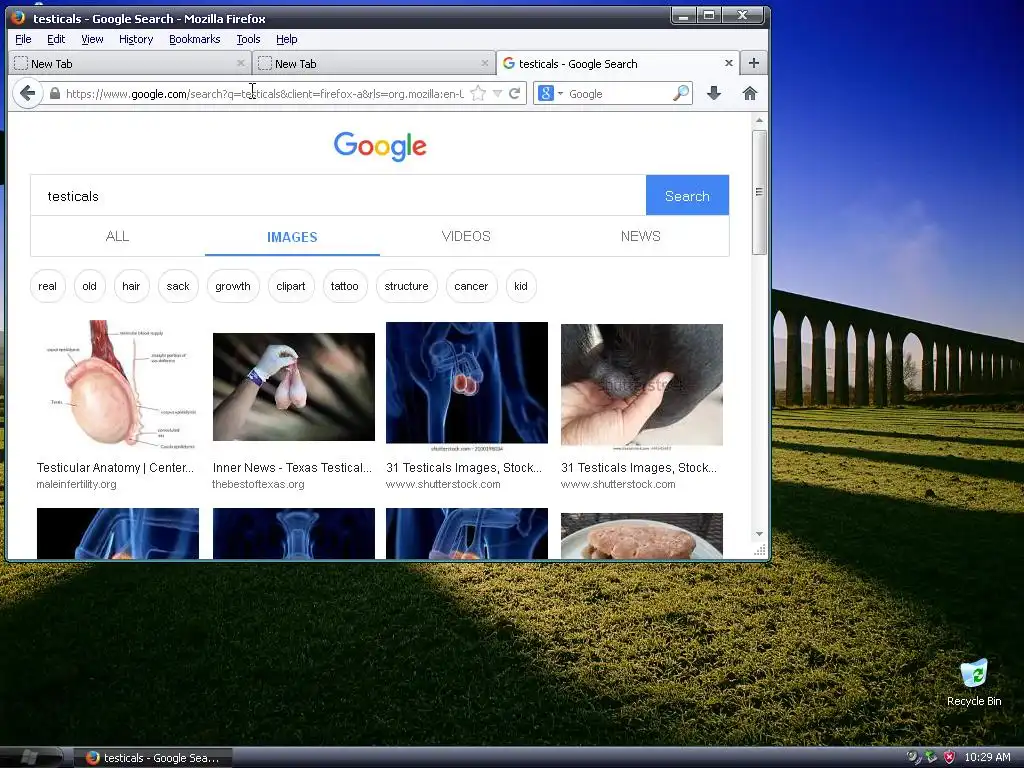Switch to the NEWS results tab

[641, 236]
